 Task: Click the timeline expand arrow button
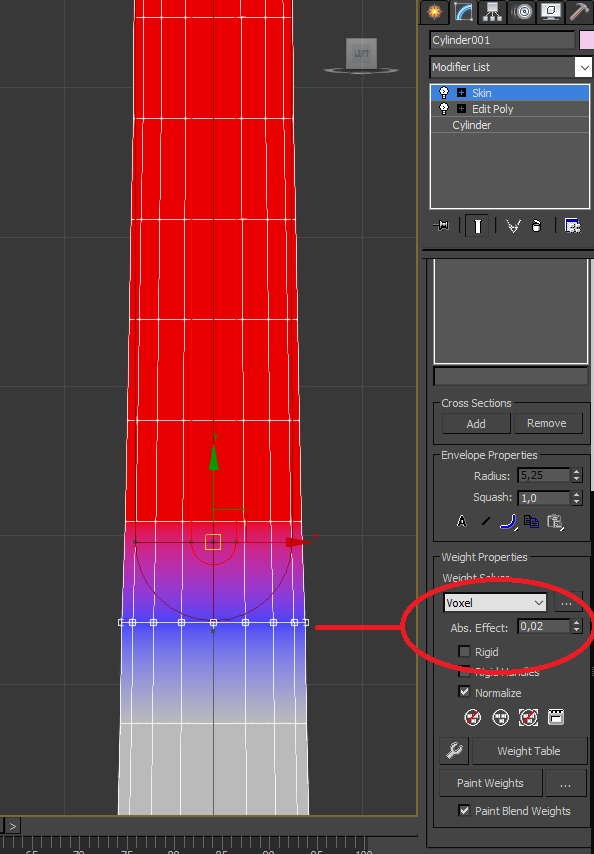pyautogui.click(x=12, y=826)
